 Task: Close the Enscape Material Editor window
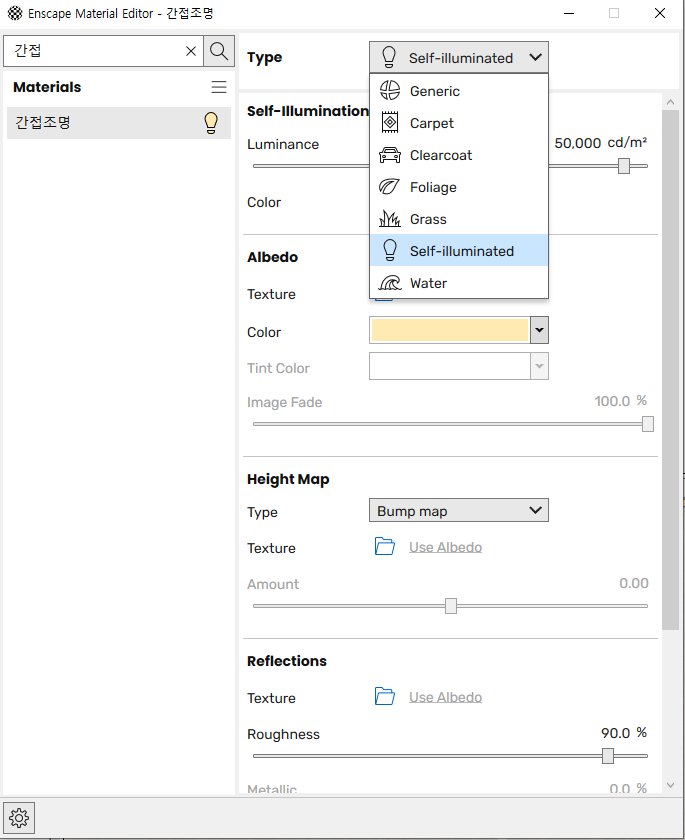pos(660,13)
